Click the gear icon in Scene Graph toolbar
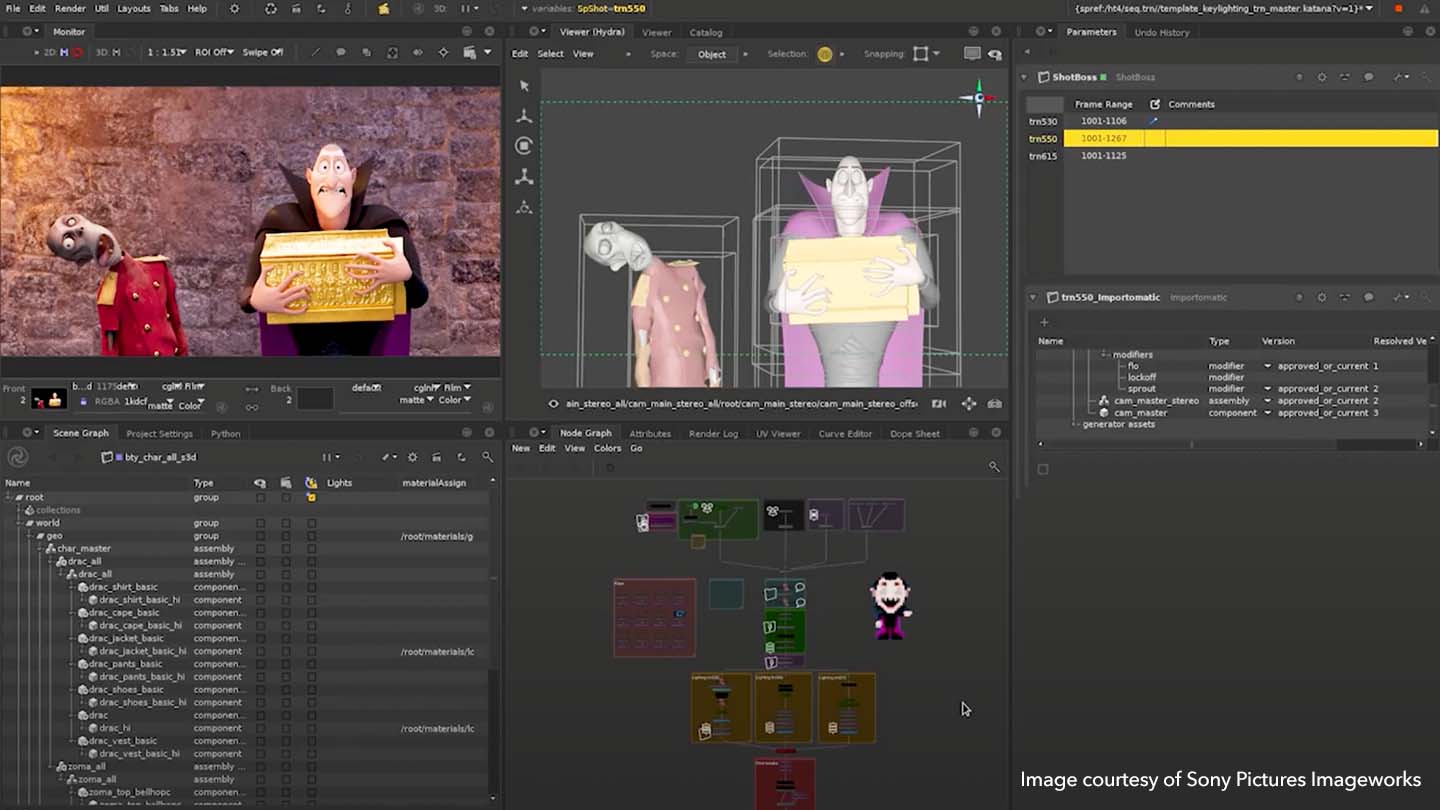 point(412,457)
